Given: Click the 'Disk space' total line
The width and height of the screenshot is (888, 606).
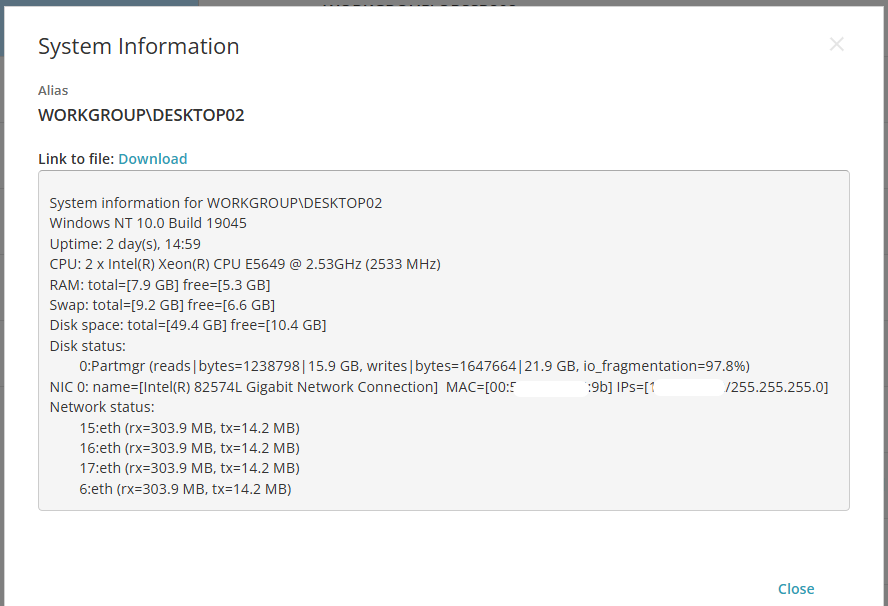Looking at the screenshot, I should point(187,325).
